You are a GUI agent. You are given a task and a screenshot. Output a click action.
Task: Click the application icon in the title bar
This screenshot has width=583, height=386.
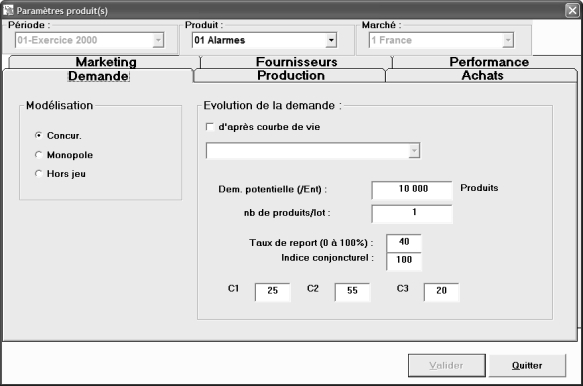coord(8,10)
